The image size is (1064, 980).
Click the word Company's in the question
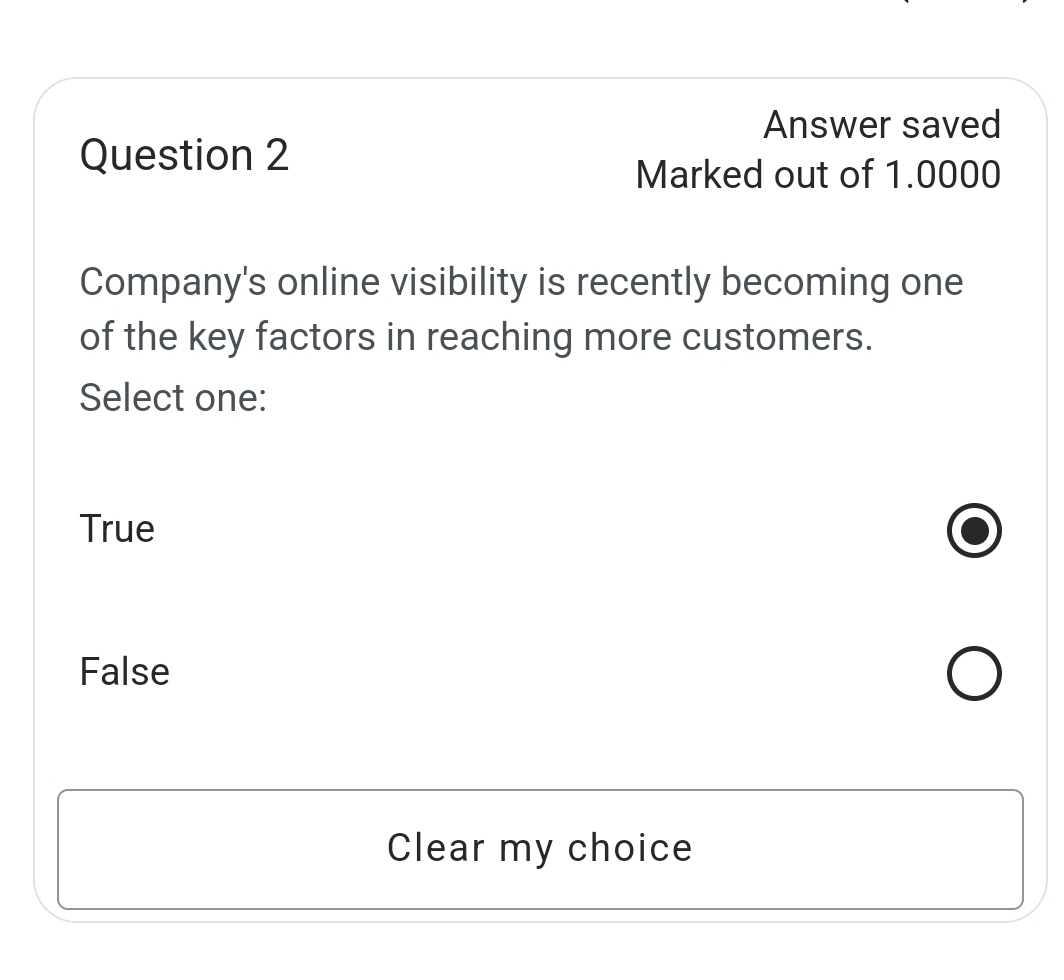coord(173,283)
